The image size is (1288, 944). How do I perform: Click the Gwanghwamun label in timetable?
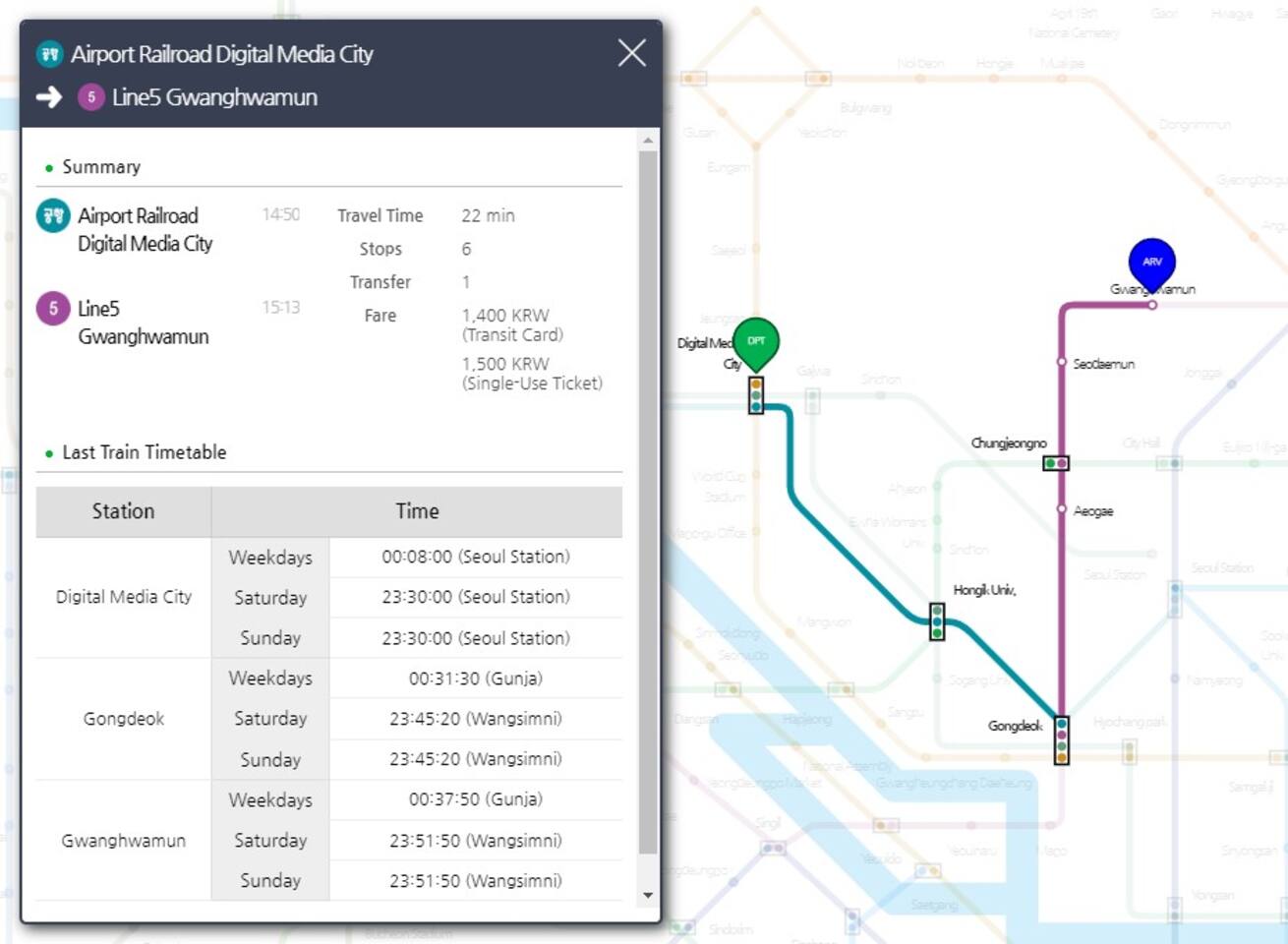pyautogui.click(x=123, y=841)
